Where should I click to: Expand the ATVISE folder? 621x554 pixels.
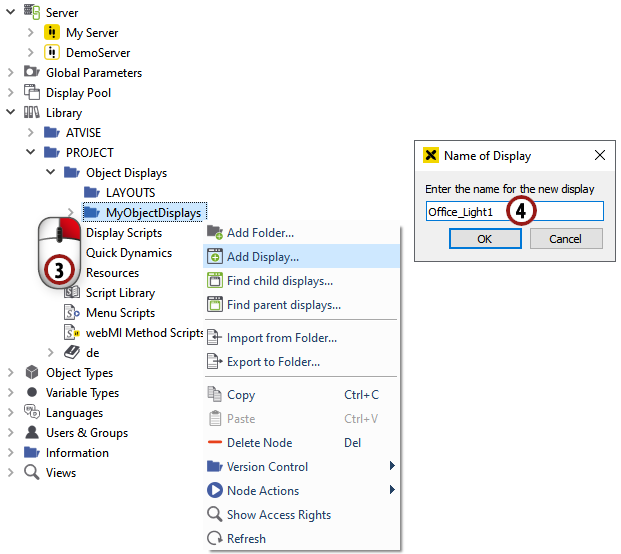(x=31, y=133)
